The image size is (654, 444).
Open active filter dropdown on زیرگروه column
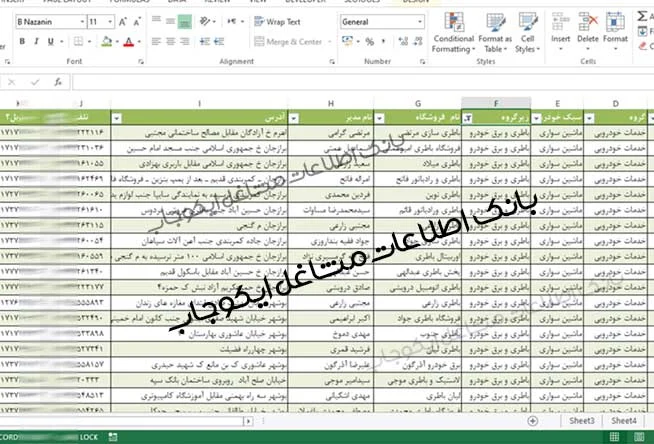tap(468, 118)
